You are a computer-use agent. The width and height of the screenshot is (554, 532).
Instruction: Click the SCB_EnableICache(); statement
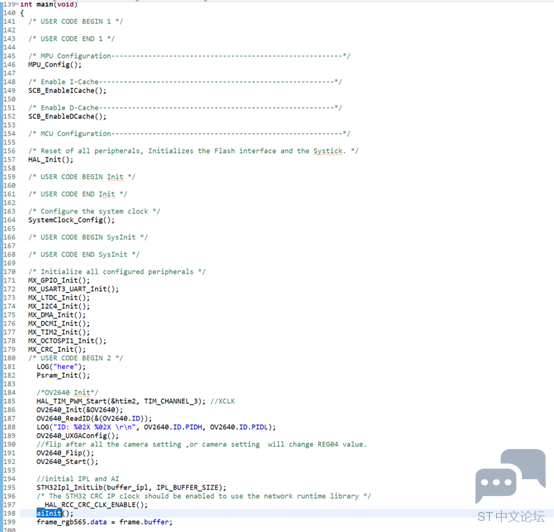point(67,90)
